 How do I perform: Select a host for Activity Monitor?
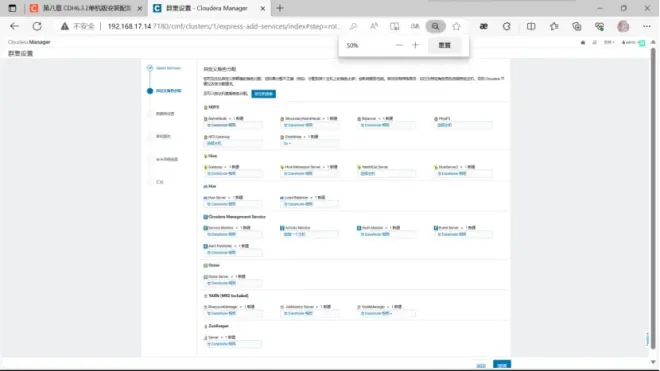[x=309, y=234]
